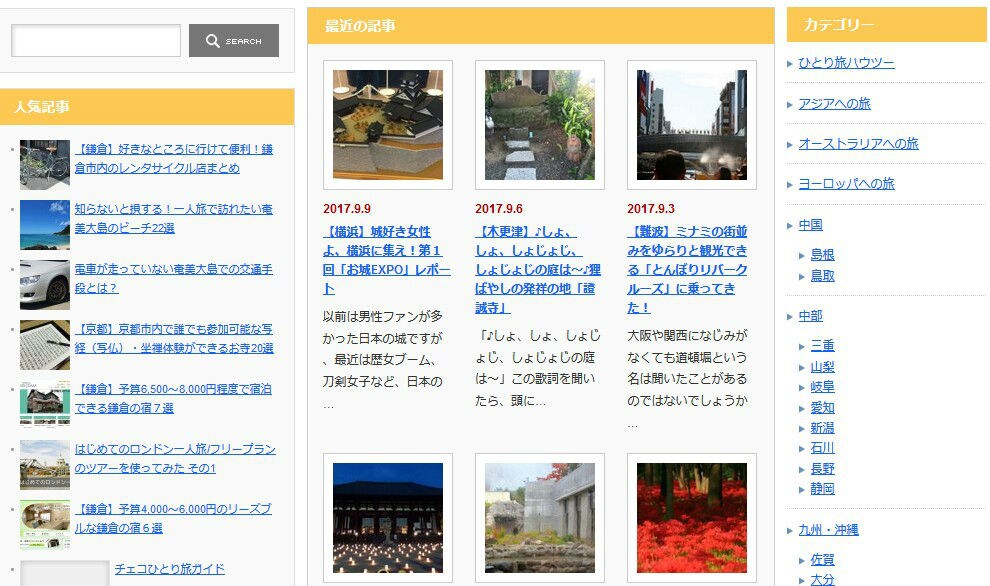Open the red spider lily flowers image

tap(692, 518)
